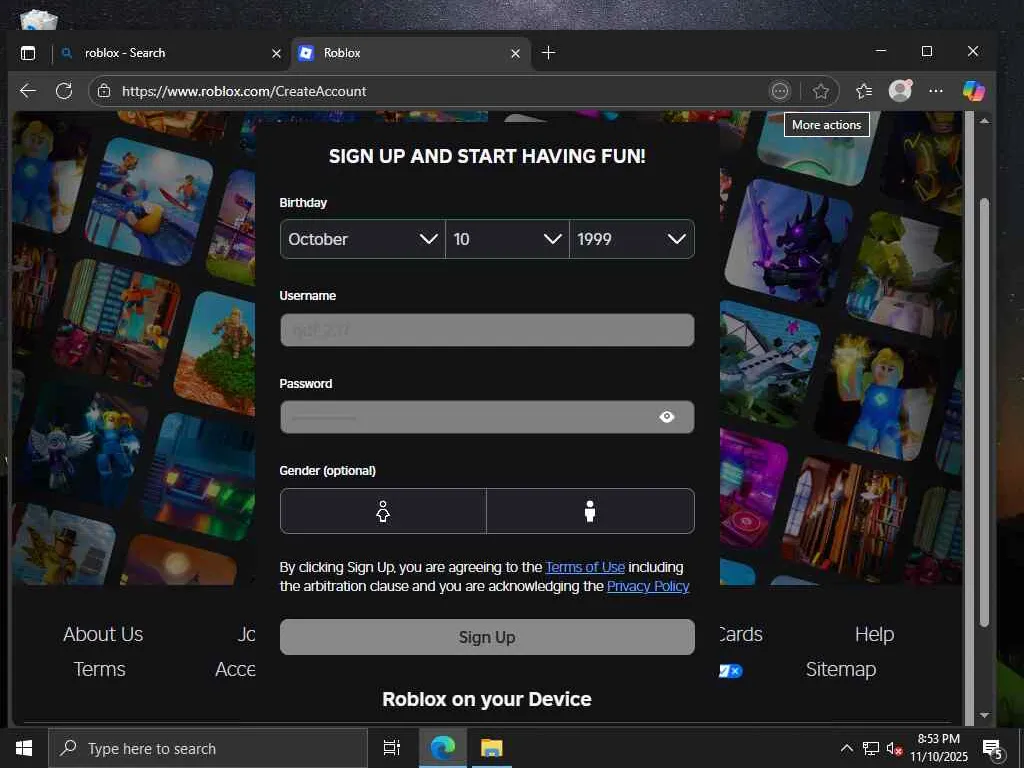Open the Favorites list icon
1024x768 pixels.
[x=864, y=91]
